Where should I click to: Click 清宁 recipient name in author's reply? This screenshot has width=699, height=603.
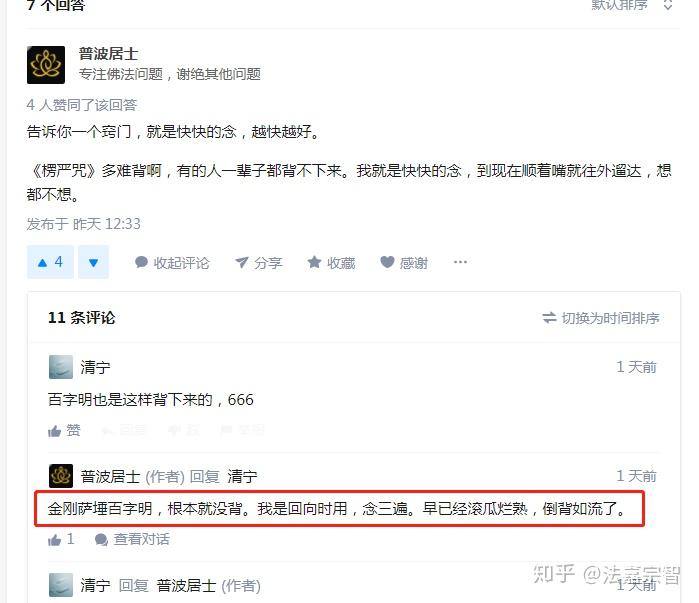coord(243,476)
